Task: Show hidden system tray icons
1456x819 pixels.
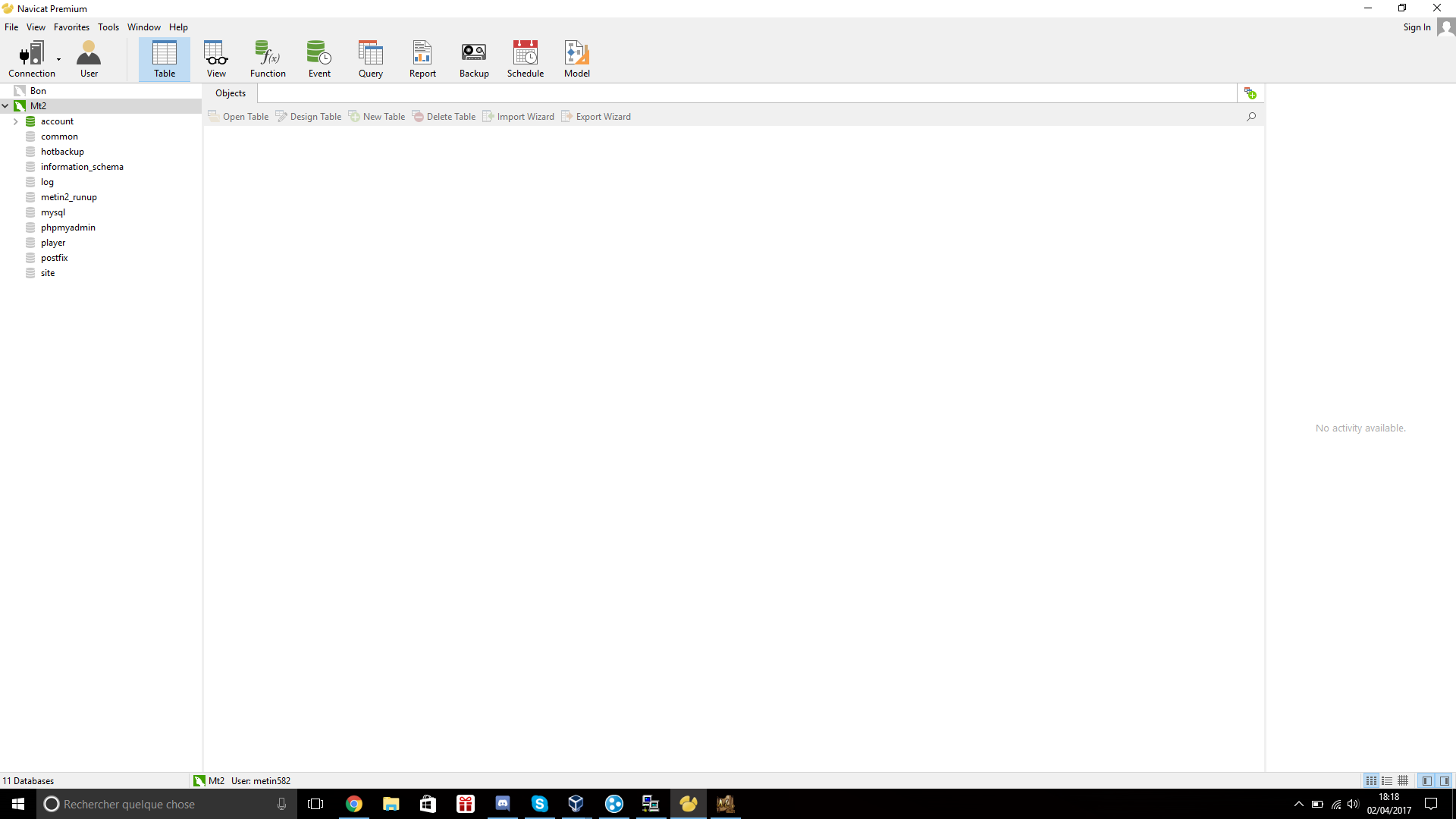Action: tap(1299, 804)
